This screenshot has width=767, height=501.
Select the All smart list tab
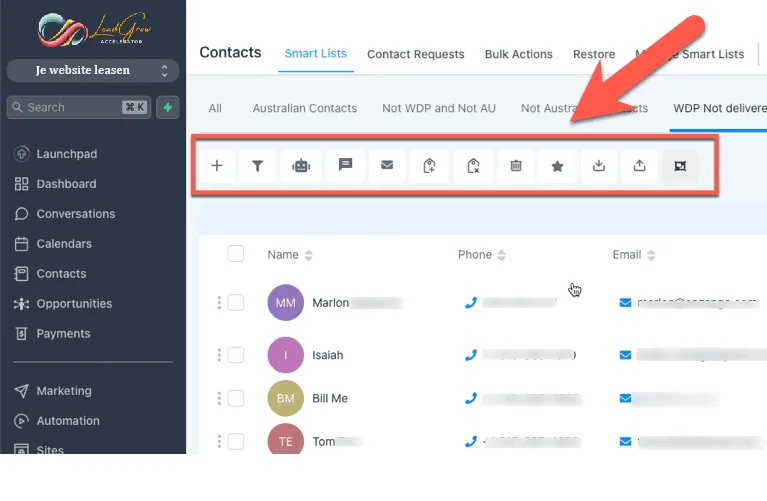215,108
